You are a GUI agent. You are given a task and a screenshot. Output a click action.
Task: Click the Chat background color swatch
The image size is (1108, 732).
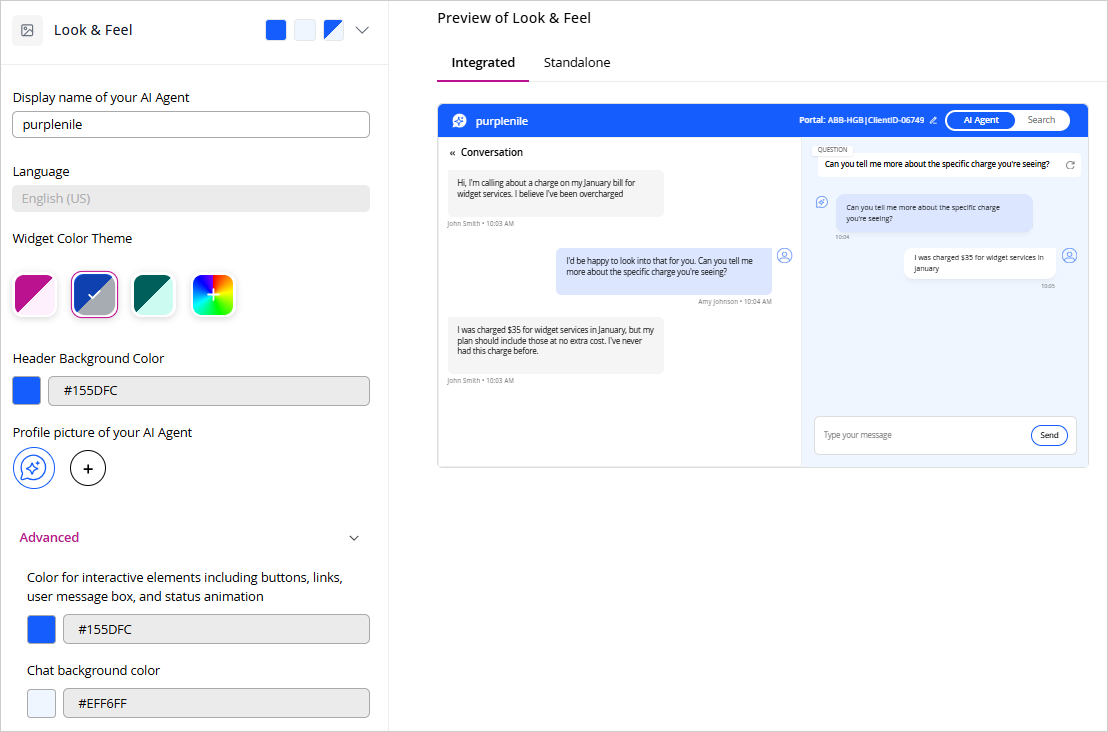pos(42,704)
